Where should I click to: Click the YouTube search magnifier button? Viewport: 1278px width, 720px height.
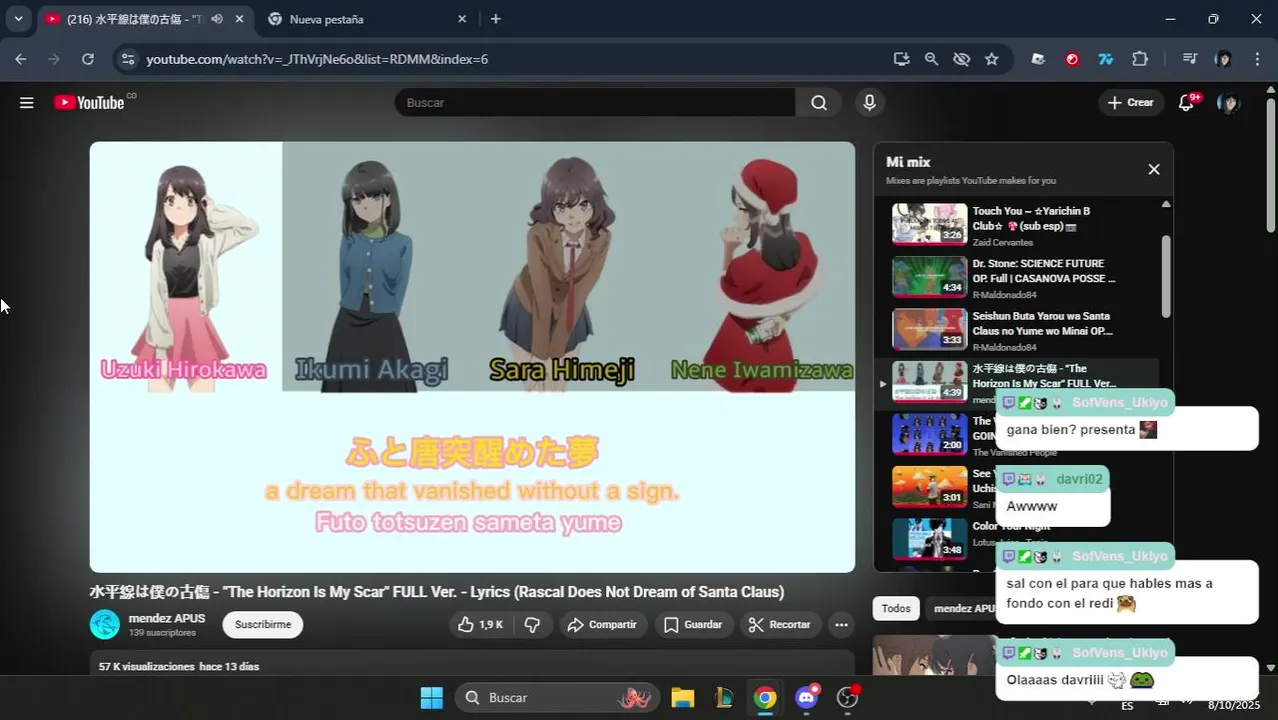819,102
